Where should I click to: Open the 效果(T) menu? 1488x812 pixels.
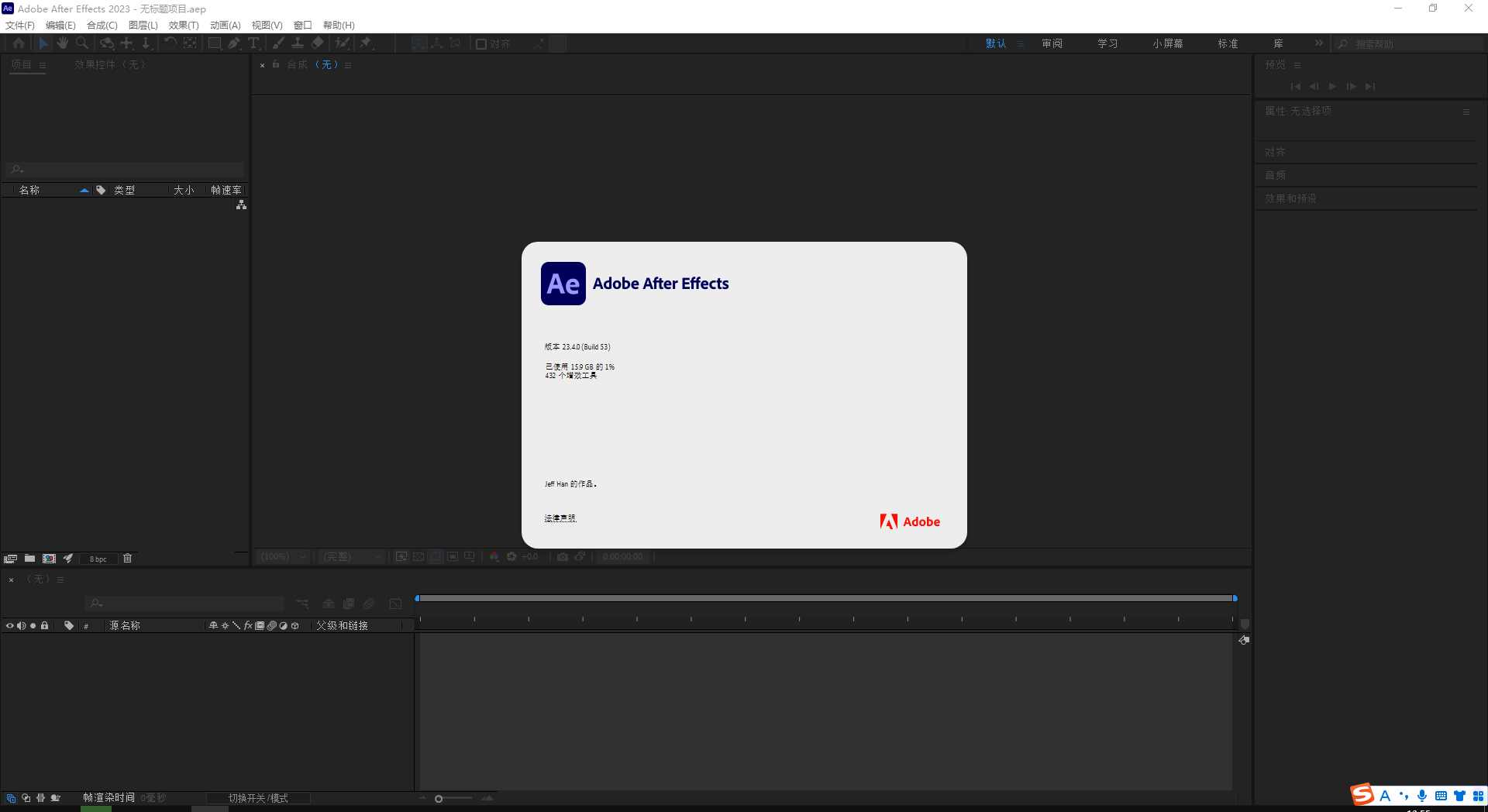click(184, 26)
